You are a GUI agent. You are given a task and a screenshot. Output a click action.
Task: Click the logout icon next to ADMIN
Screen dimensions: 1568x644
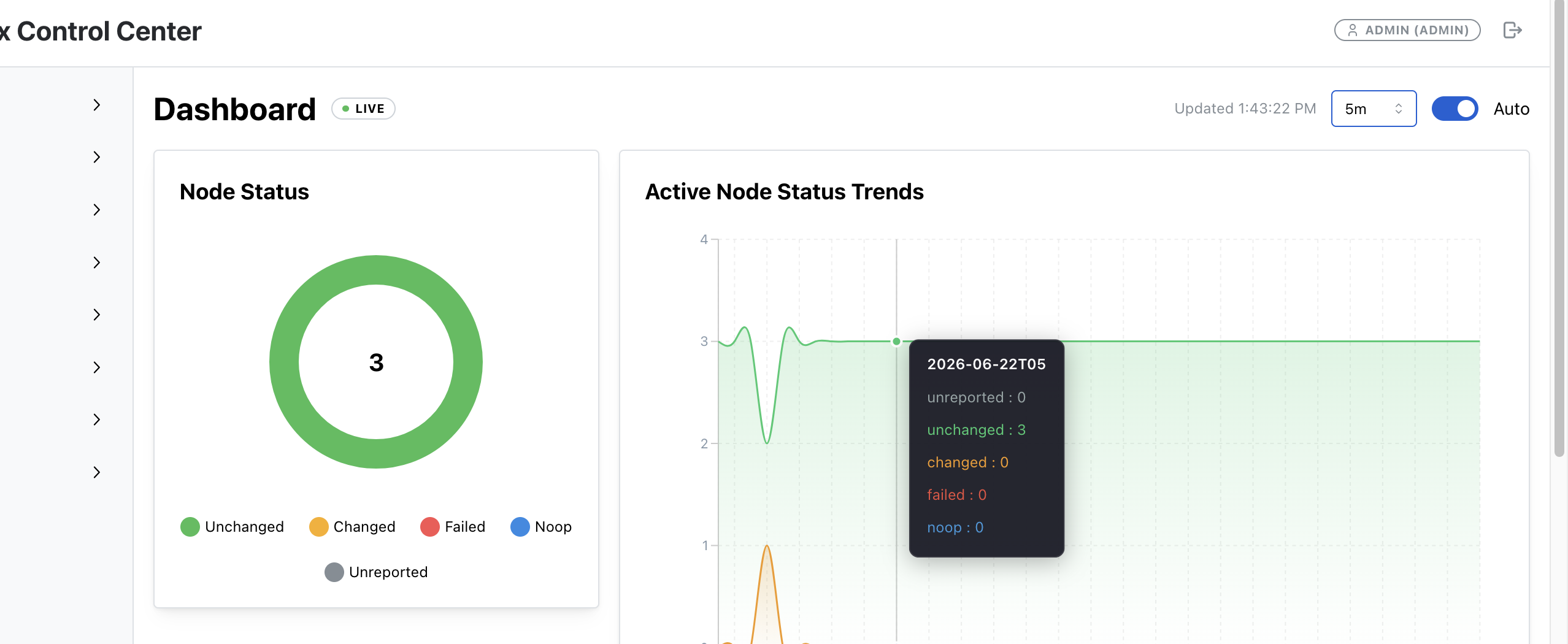(x=1512, y=30)
